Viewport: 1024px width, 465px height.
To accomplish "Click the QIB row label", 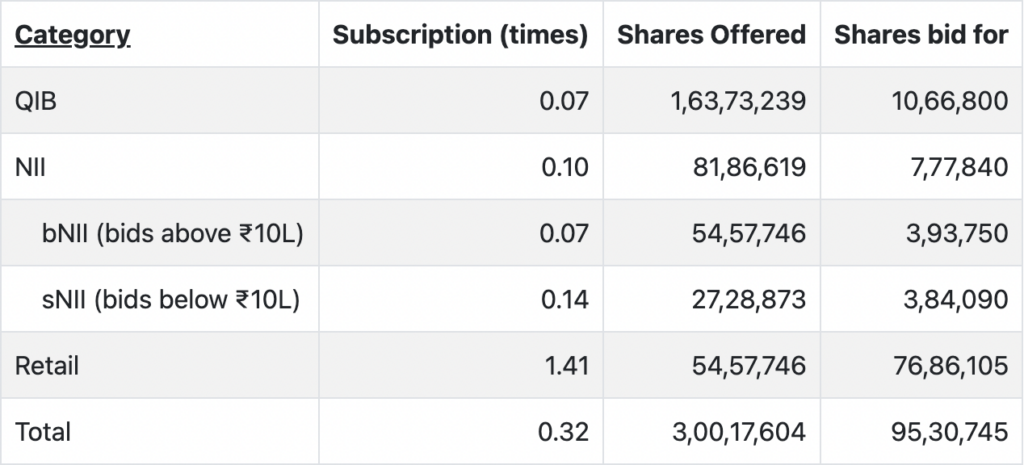I will click(x=36, y=101).
